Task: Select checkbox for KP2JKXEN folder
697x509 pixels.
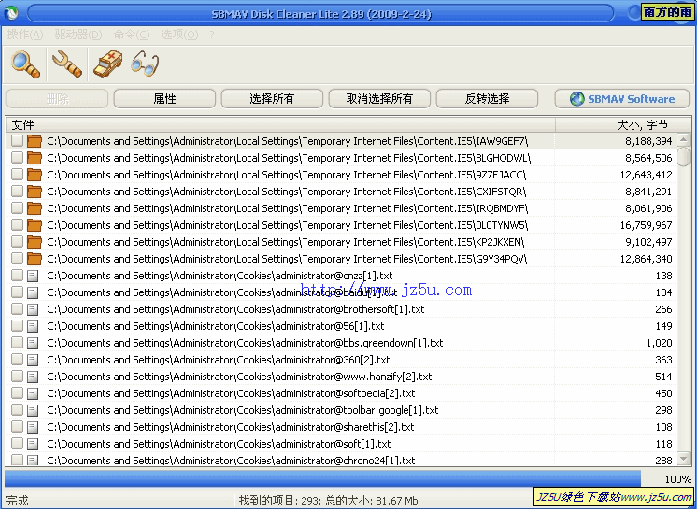Action: point(17,242)
